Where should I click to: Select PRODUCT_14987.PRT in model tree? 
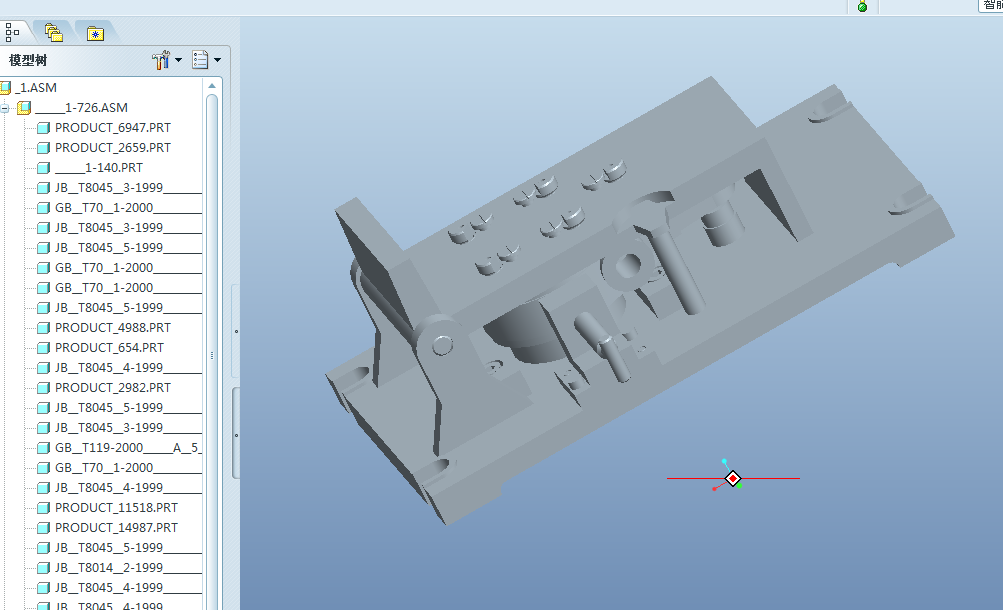[x=116, y=528]
